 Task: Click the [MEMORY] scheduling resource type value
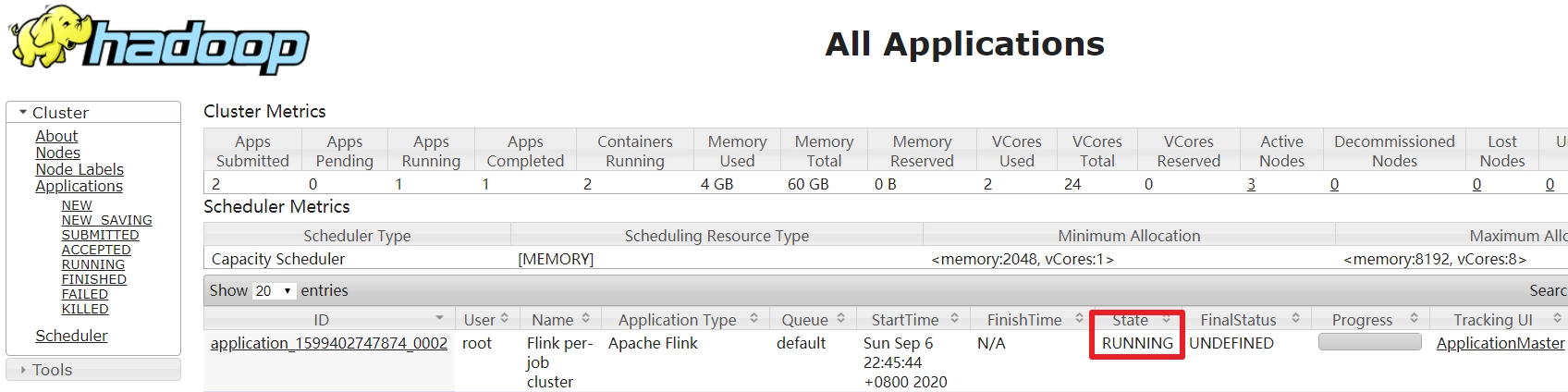556,259
